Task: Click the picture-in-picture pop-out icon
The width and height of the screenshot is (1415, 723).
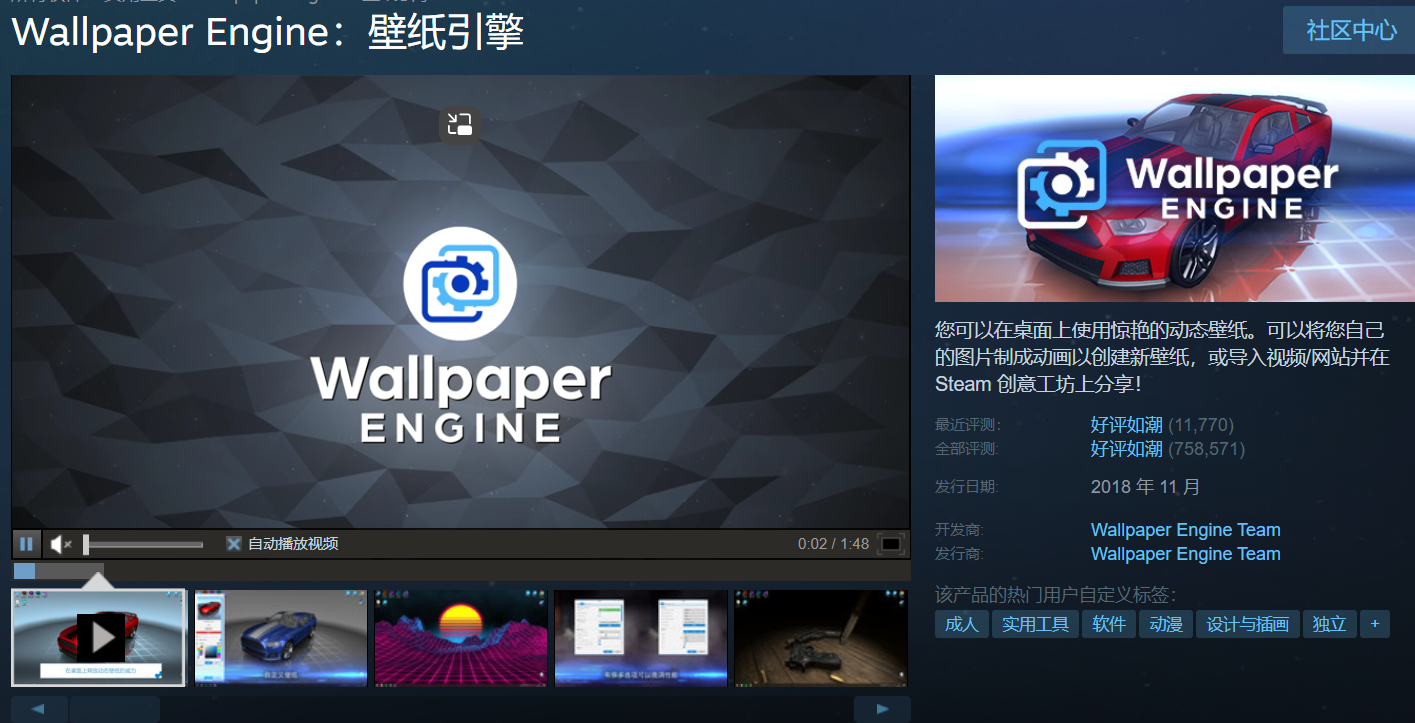Action: (460, 124)
